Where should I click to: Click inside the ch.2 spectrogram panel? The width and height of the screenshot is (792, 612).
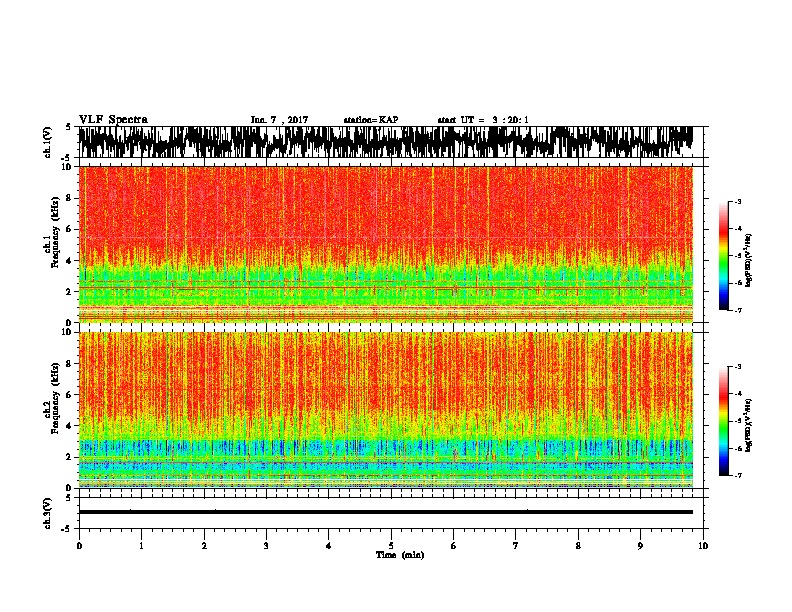point(385,410)
